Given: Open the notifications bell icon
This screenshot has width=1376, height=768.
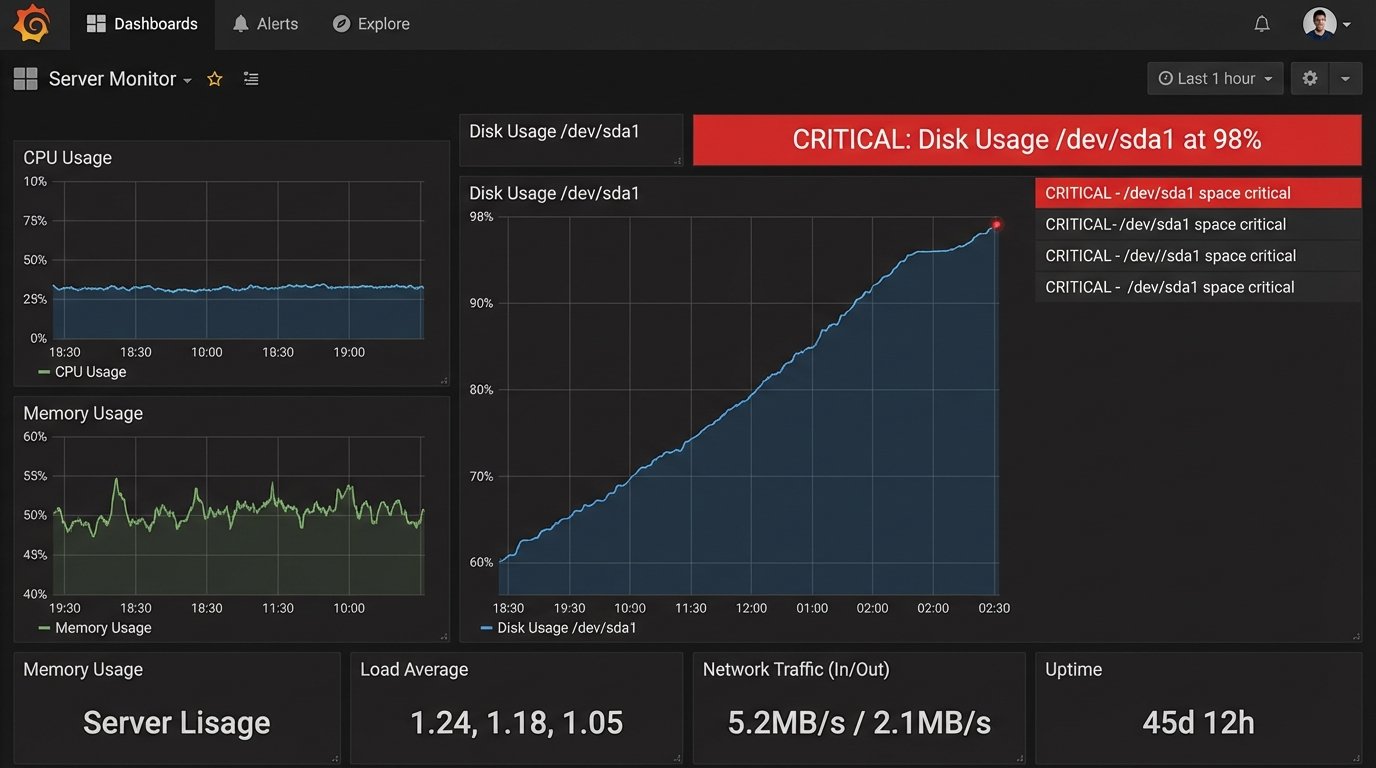Looking at the screenshot, I should pos(1262,24).
